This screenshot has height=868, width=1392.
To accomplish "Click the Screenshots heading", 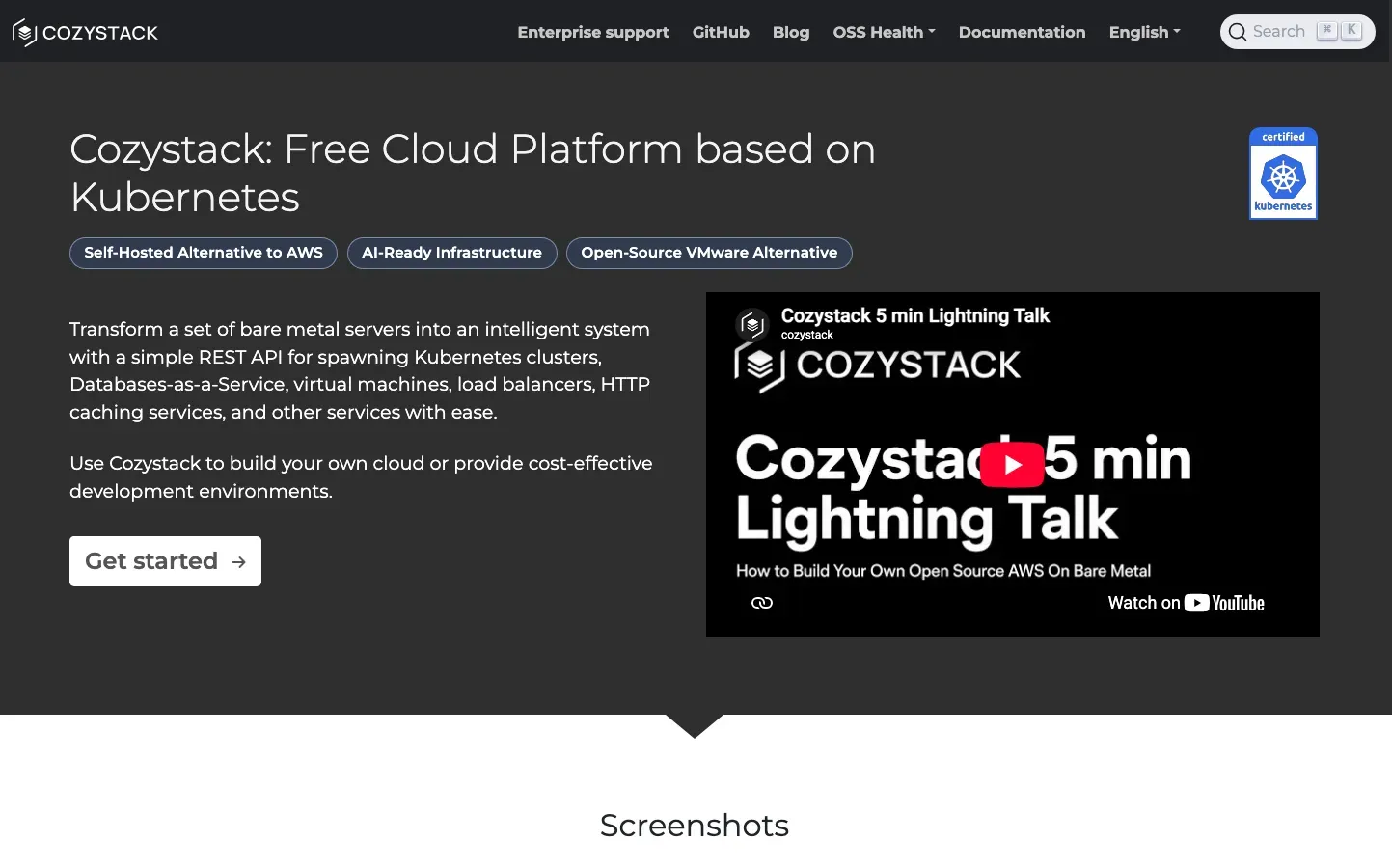I will click(x=695, y=826).
